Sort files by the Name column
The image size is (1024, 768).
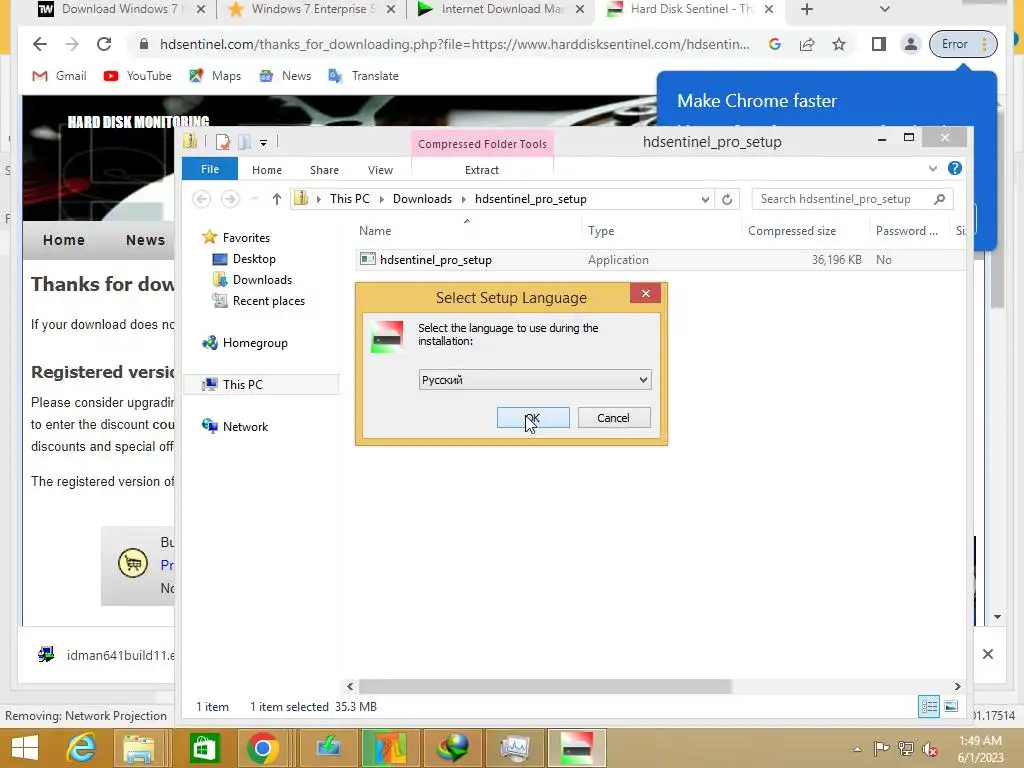[375, 231]
